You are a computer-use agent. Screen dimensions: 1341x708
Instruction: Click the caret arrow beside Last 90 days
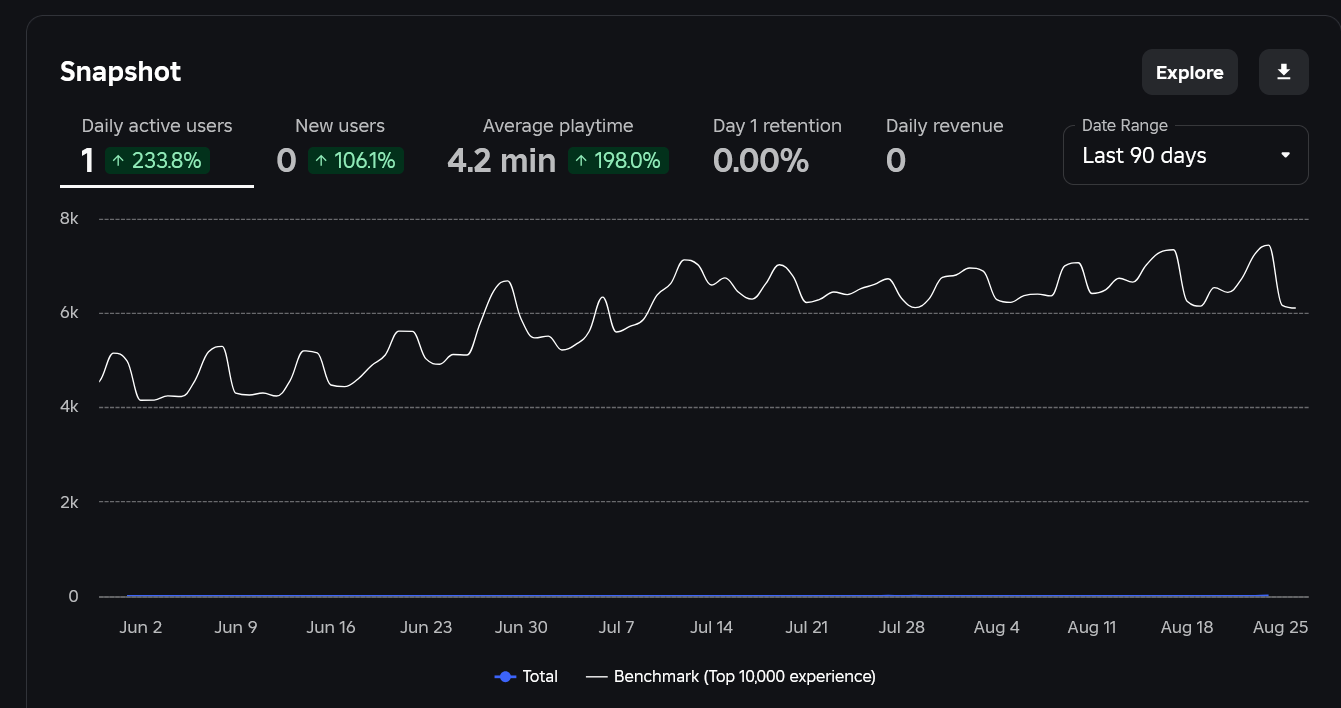point(1286,156)
